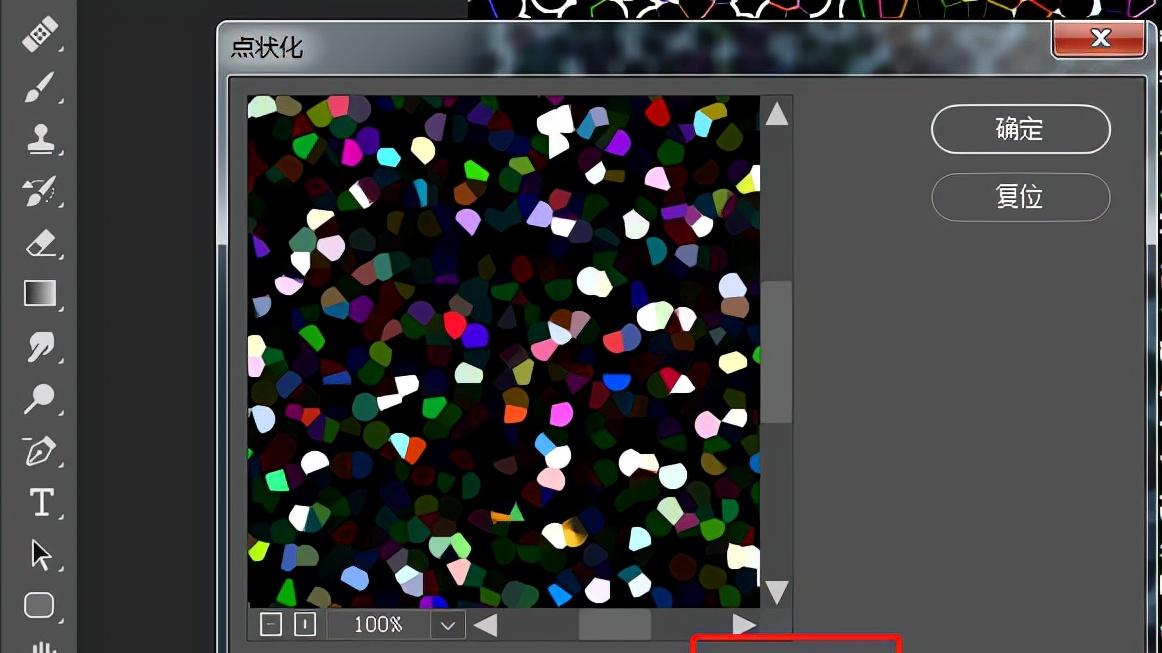1162x653 pixels.
Task: Select the Smudge tool
Action: coord(40,347)
